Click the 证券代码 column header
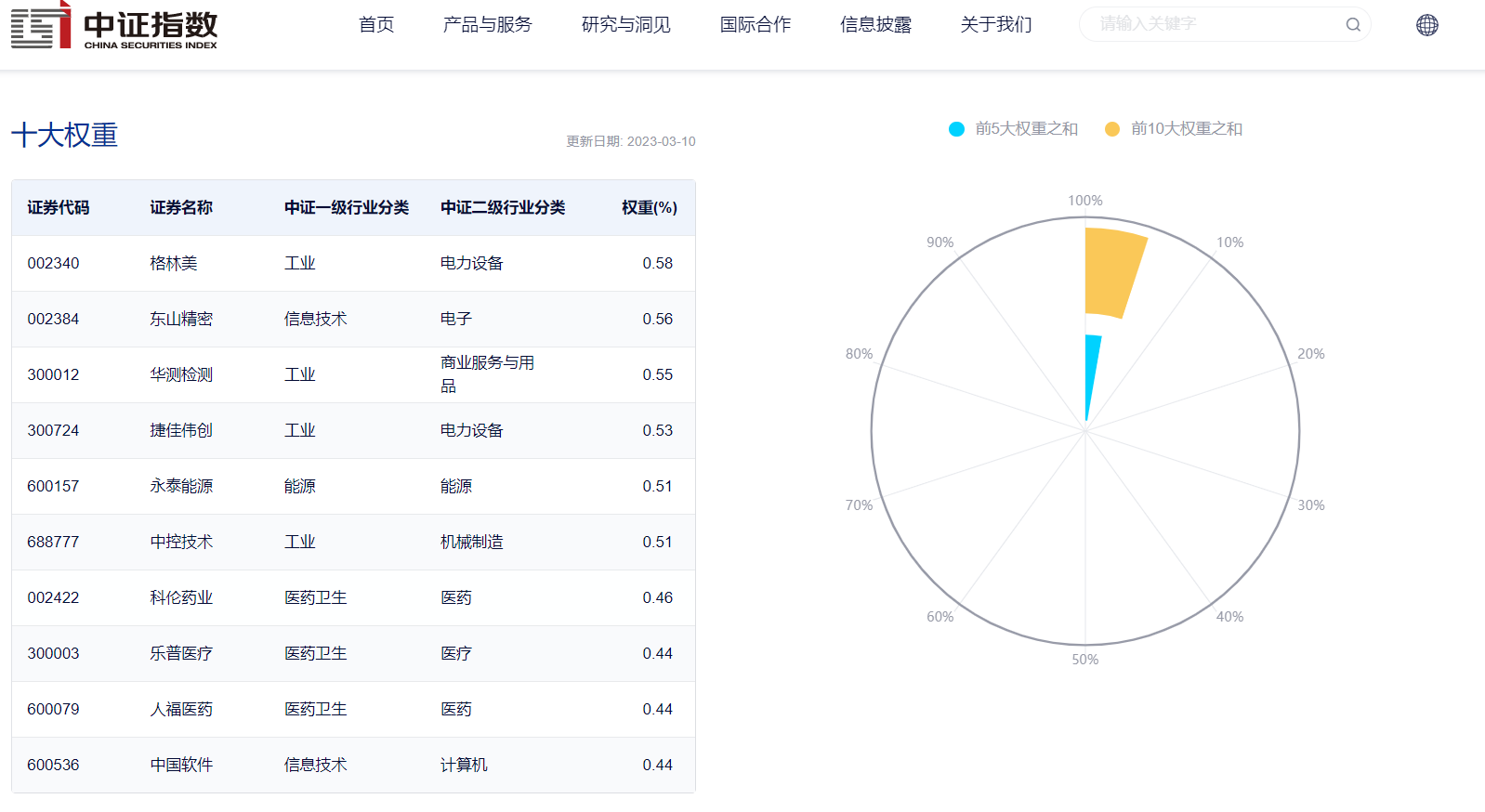The width and height of the screenshot is (1485, 812). (59, 208)
